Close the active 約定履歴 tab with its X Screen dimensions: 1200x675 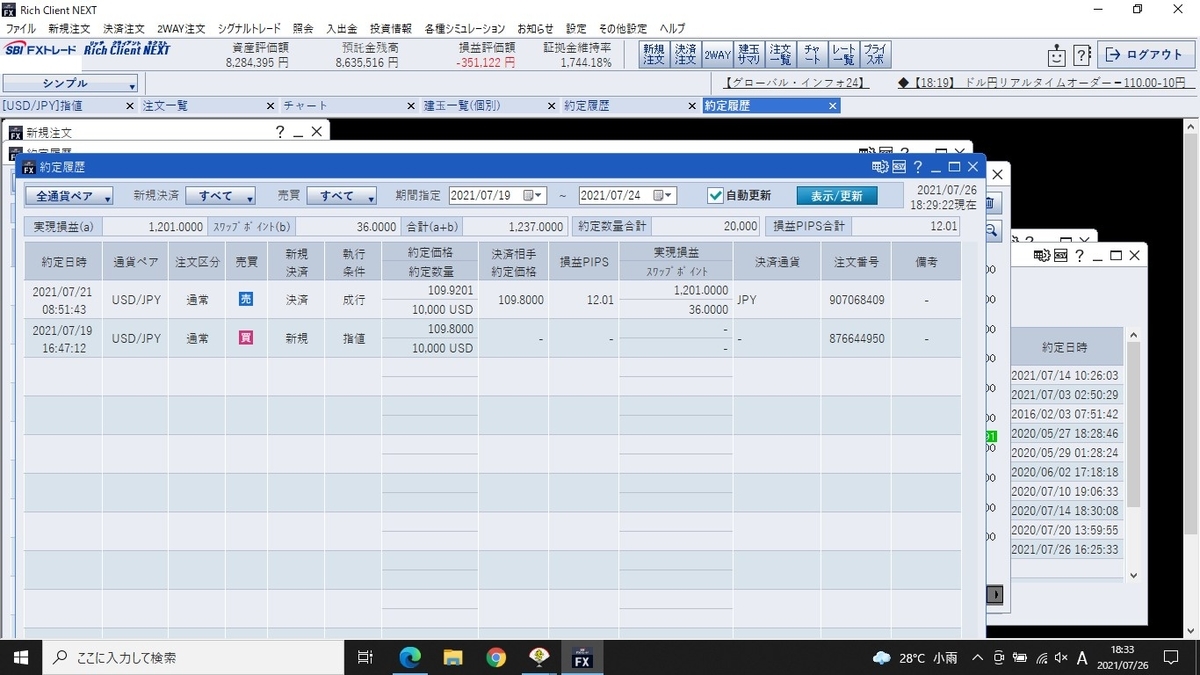click(x=832, y=105)
